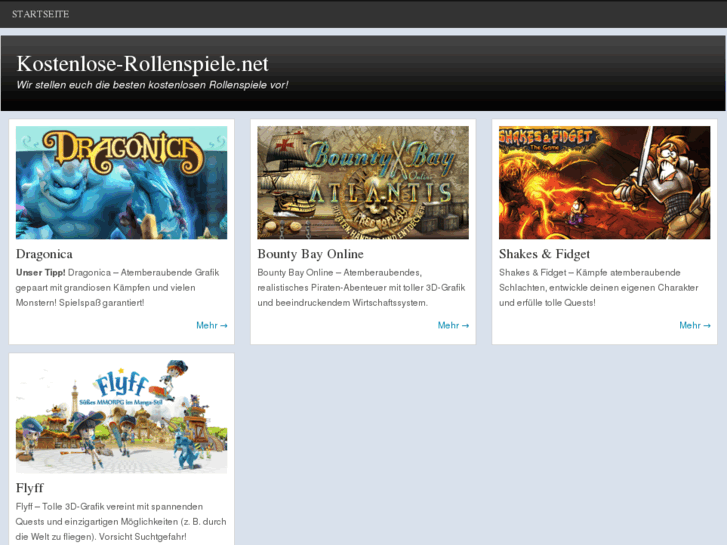Click the Bounty Bay Online heading
Screen dimensions: 727x545
click(310, 254)
